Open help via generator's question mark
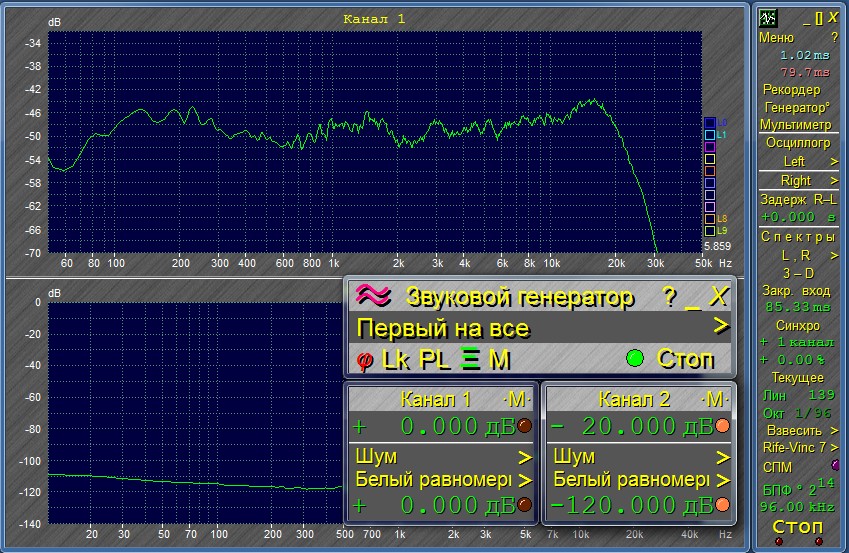This screenshot has height=553, width=849. point(669,297)
